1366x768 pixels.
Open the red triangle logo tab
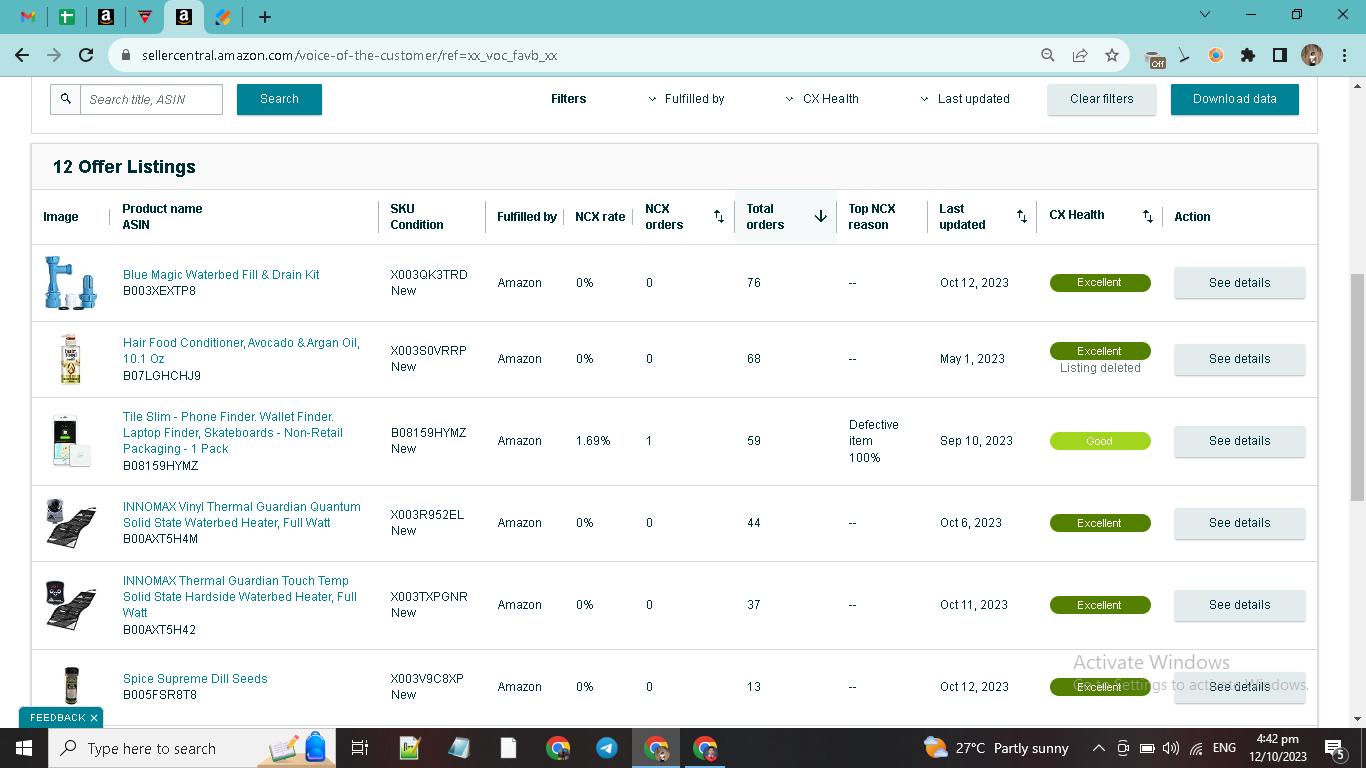coord(145,17)
